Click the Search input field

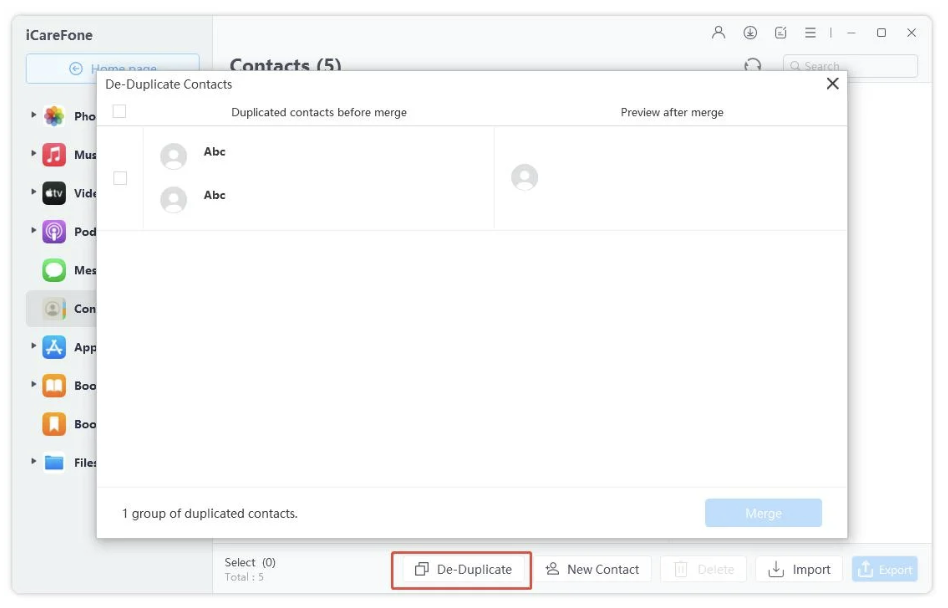click(855, 66)
